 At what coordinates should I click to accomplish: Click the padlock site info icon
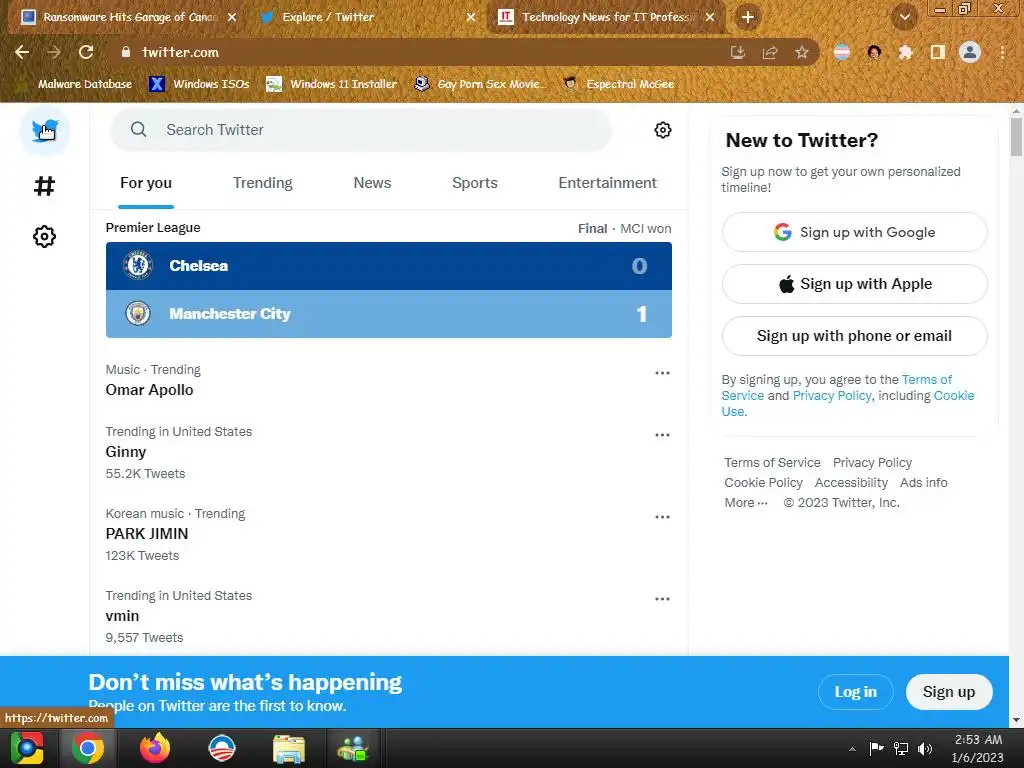(126, 52)
